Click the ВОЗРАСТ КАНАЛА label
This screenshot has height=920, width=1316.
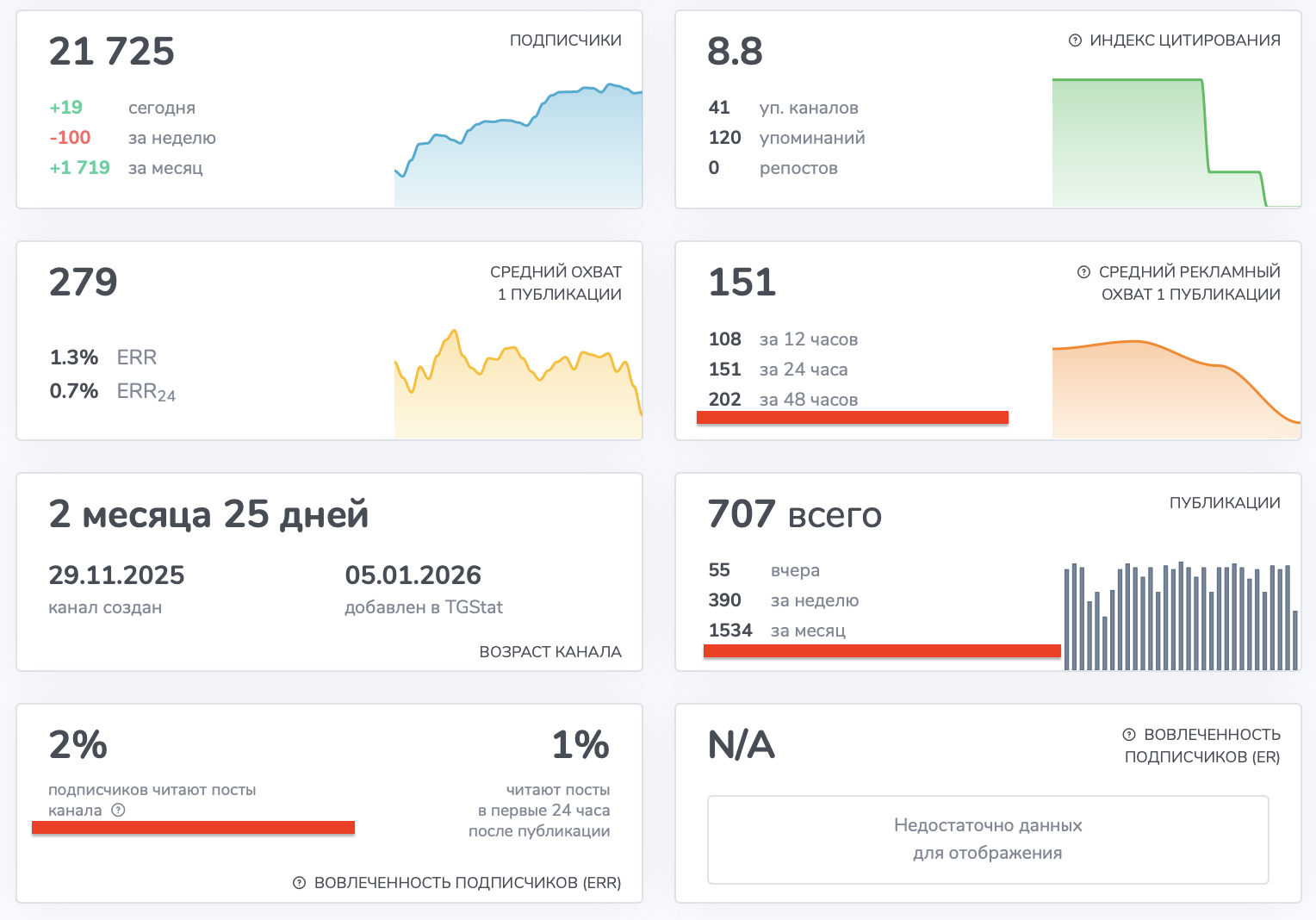click(549, 652)
